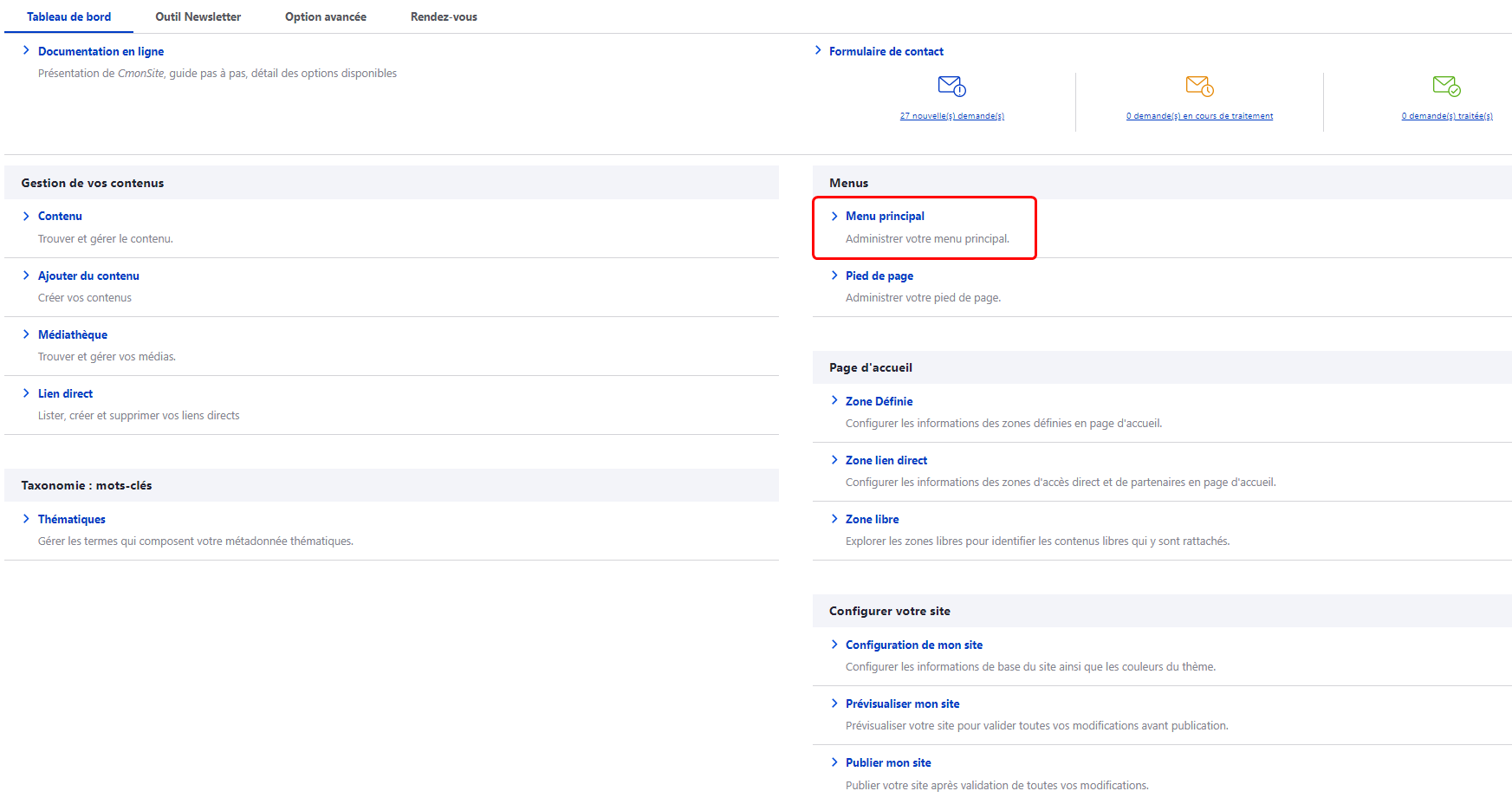Open Configuration de mon site
1512x804 pixels.
[913, 645]
